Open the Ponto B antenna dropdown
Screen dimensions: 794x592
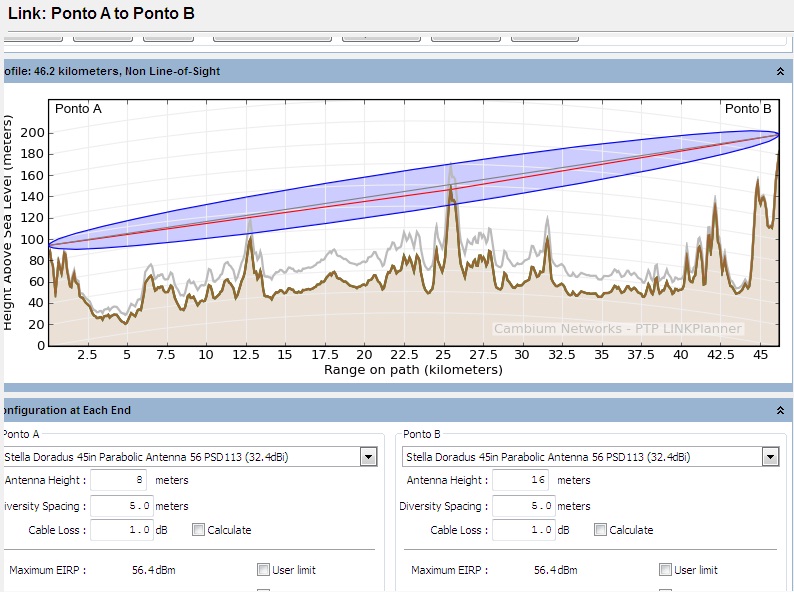(x=769, y=457)
